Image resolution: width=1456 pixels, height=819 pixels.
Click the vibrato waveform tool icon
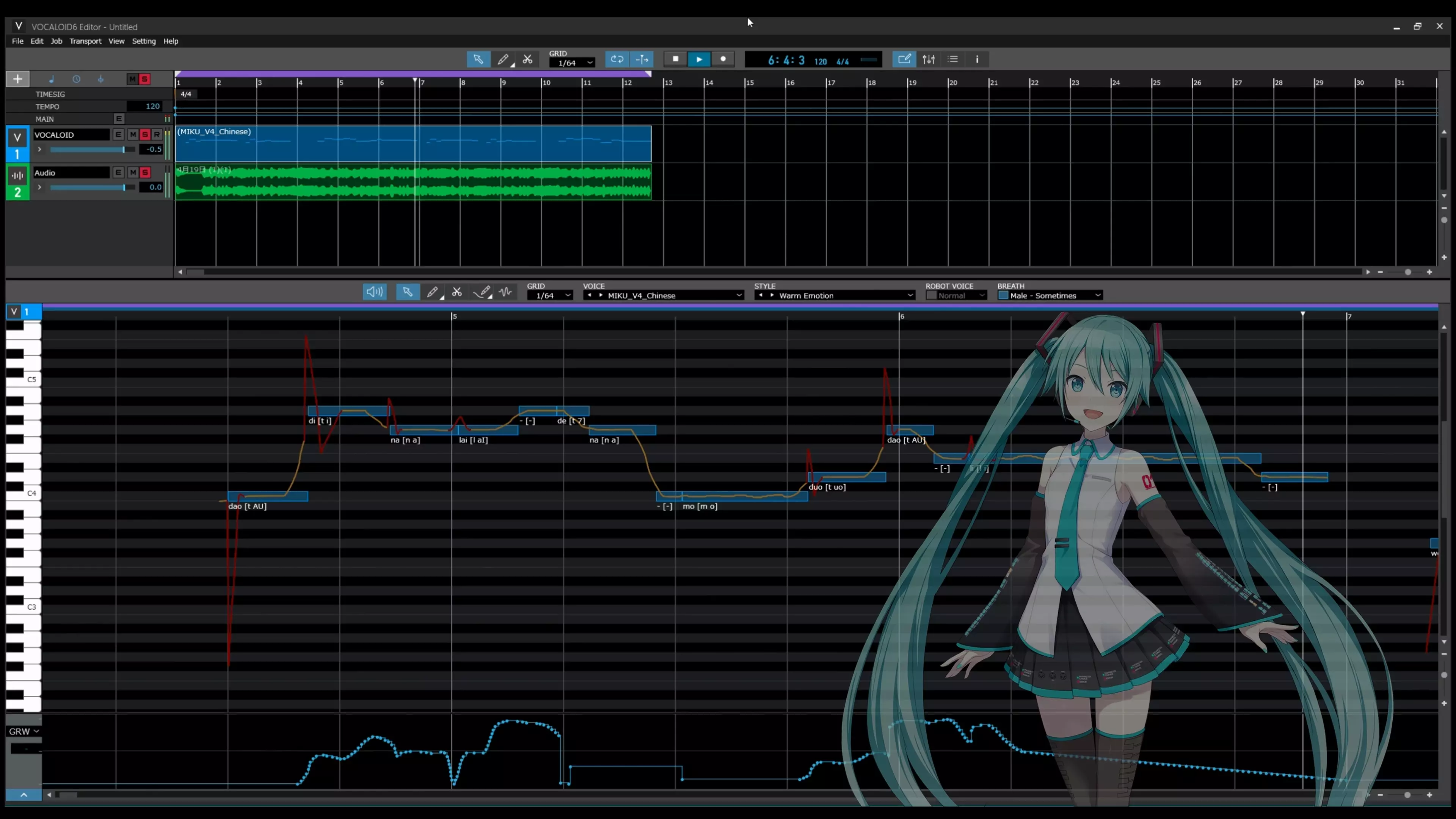coord(506,292)
